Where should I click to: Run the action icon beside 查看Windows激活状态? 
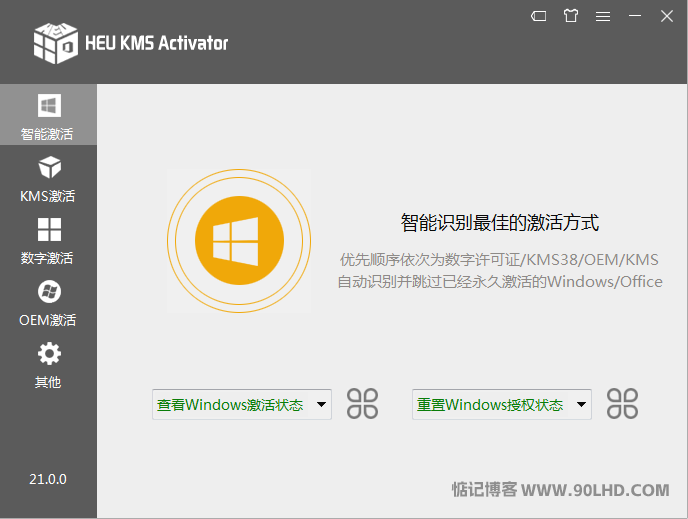pos(362,404)
